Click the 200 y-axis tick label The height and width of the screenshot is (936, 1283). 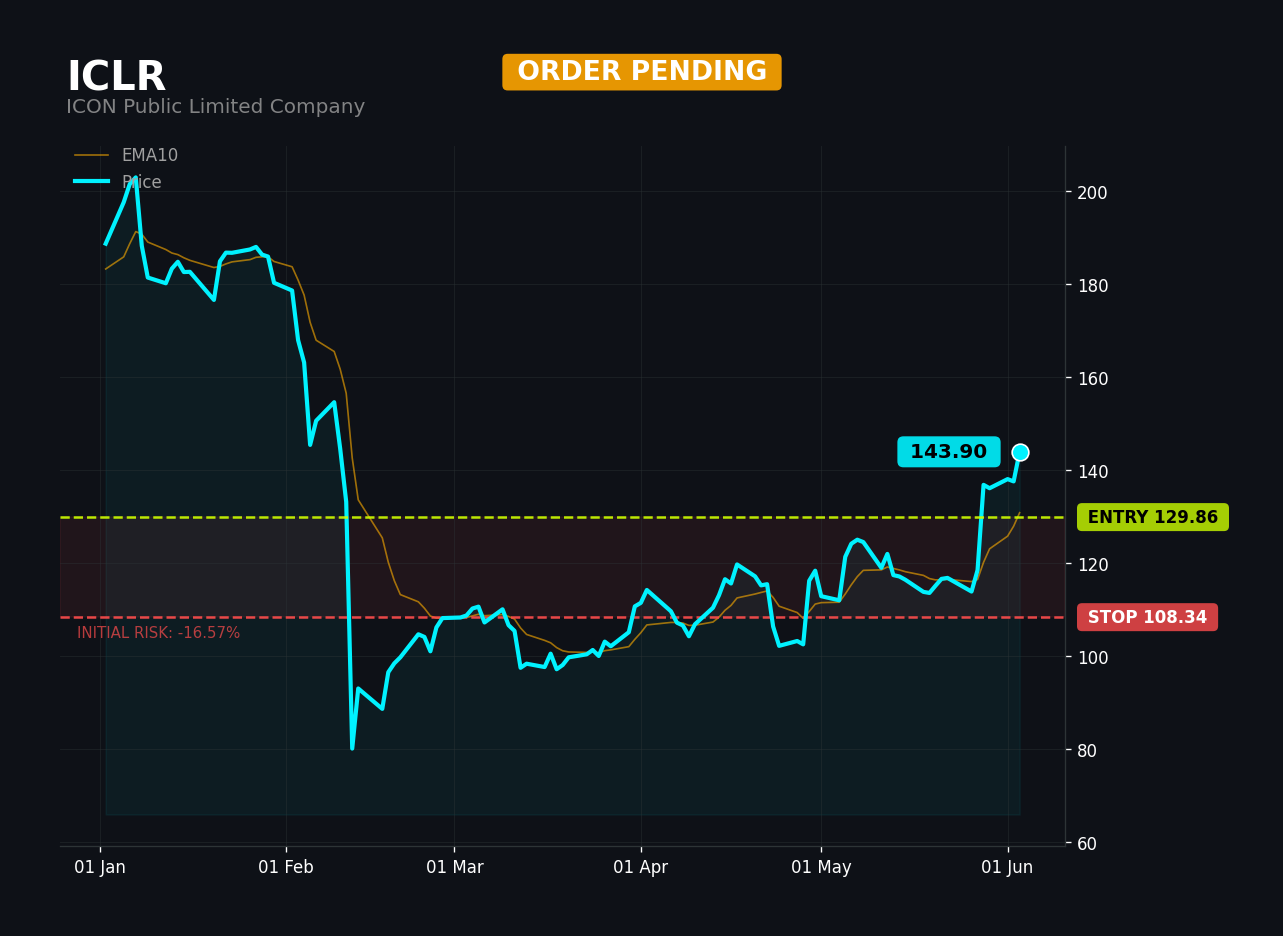(x=1092, y=192)
